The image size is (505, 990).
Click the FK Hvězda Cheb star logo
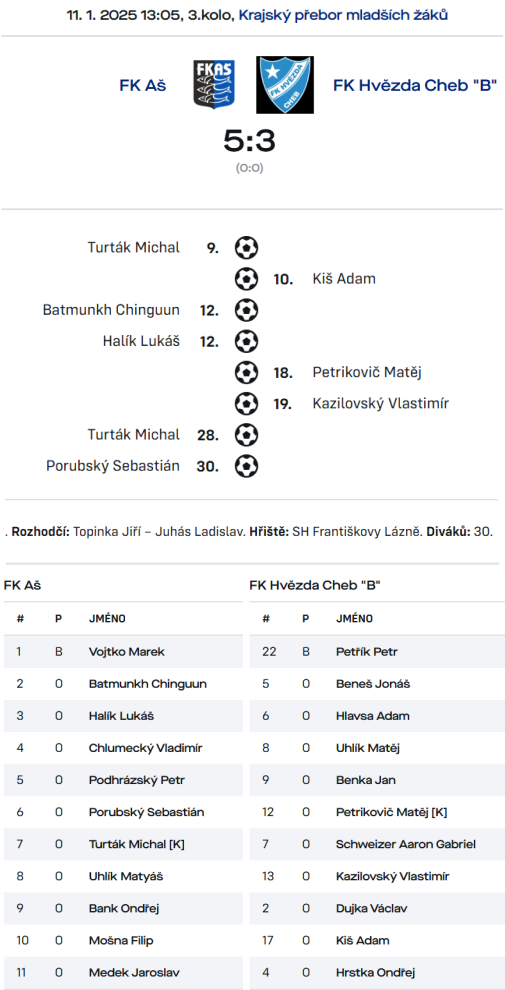[285, 85]
